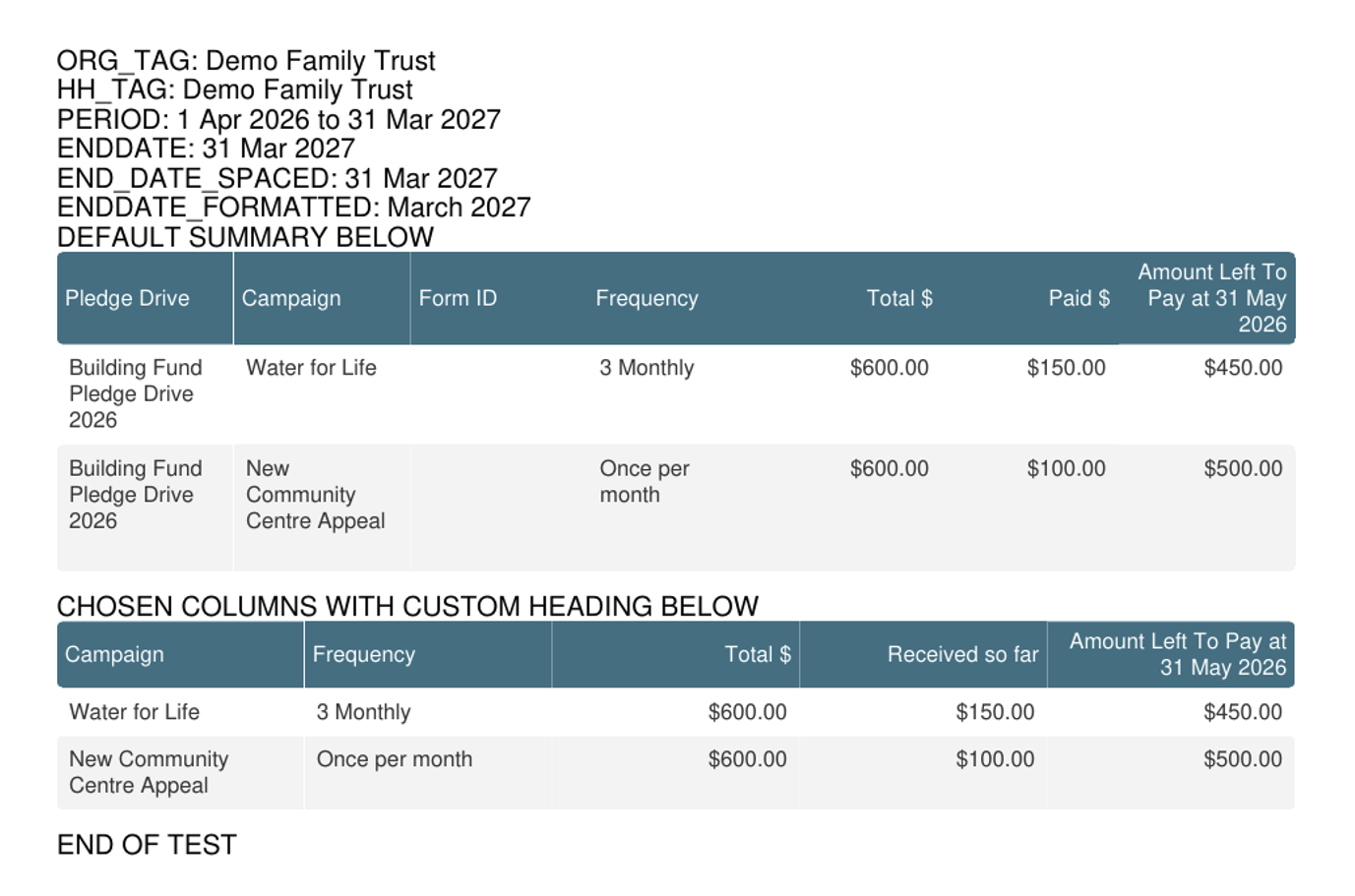Click 3 Monthly in the second table

(x=363, y=712)
